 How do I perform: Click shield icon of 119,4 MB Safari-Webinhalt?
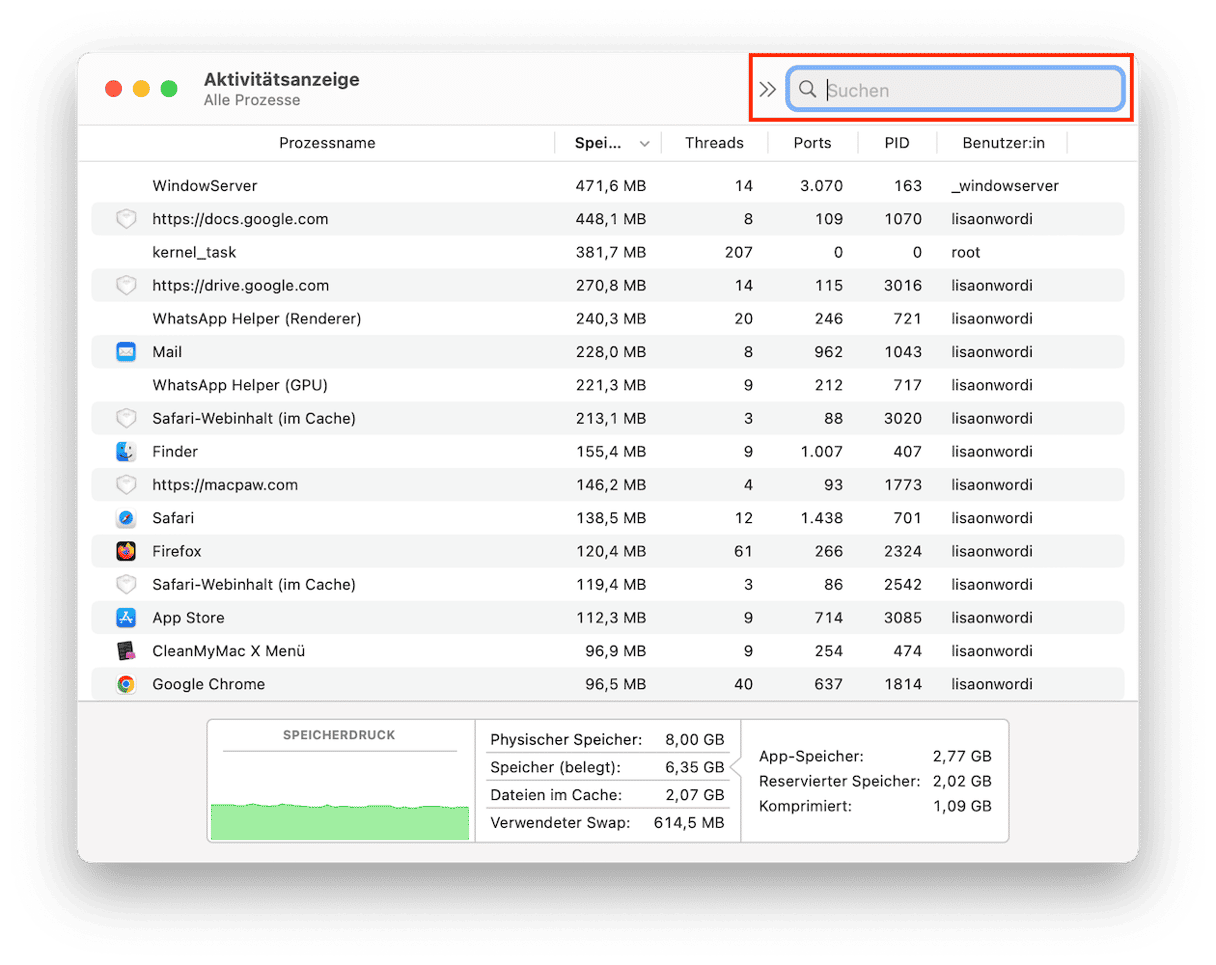pyautogui.click(x=126, y=584)
